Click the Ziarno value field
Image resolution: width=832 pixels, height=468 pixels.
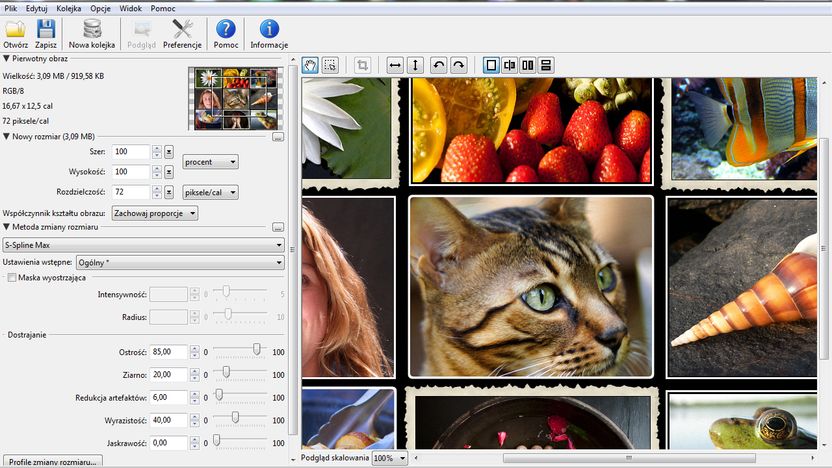tap(169, 375)
